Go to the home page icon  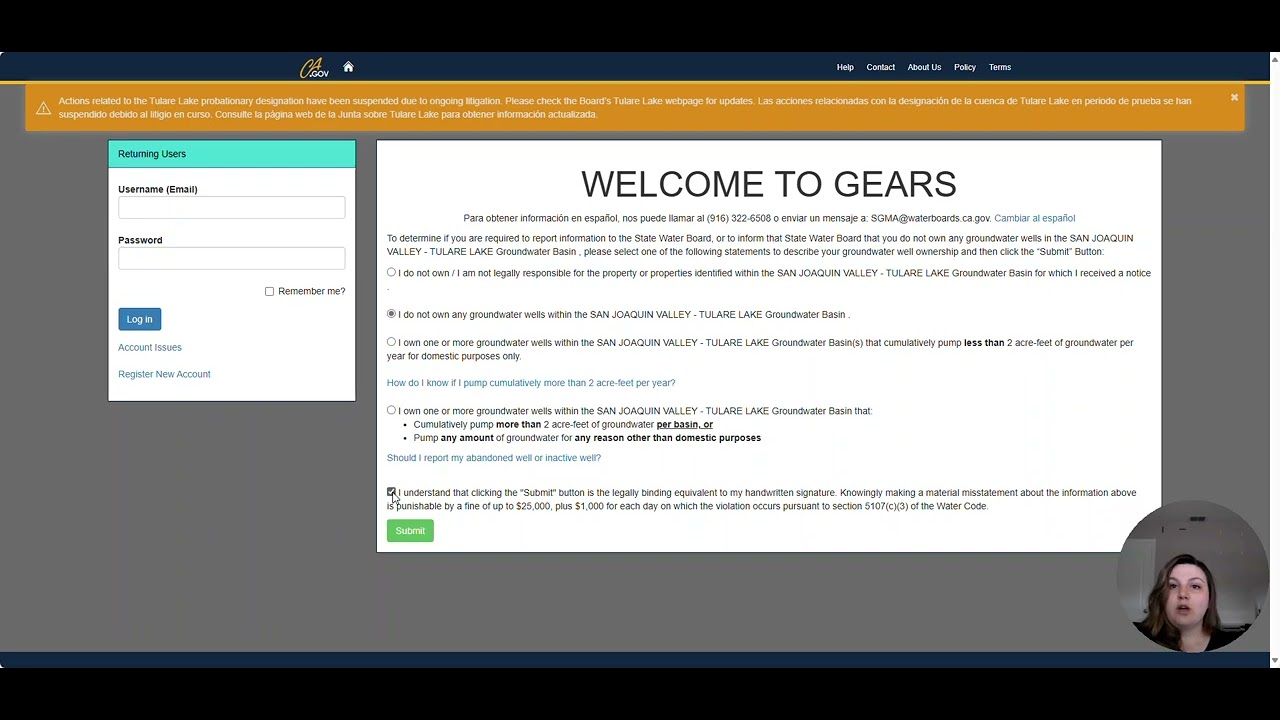tap(348, 67)
